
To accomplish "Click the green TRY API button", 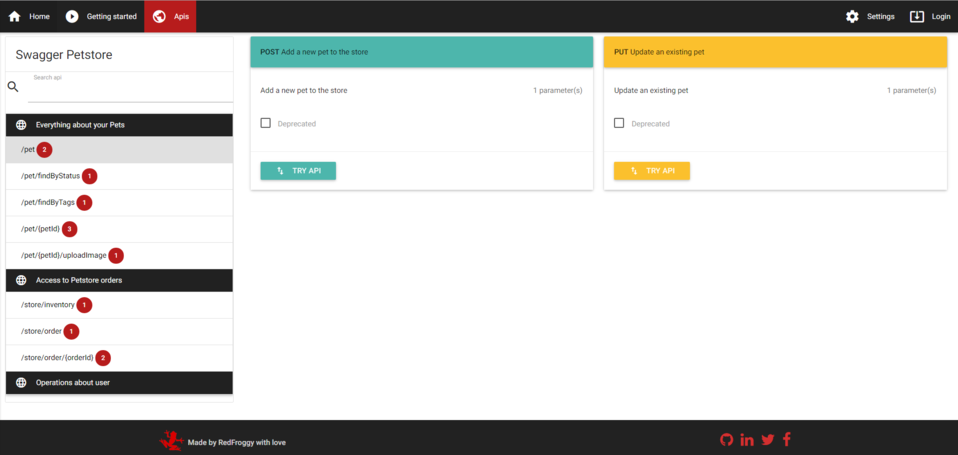I will coord(298,171).
